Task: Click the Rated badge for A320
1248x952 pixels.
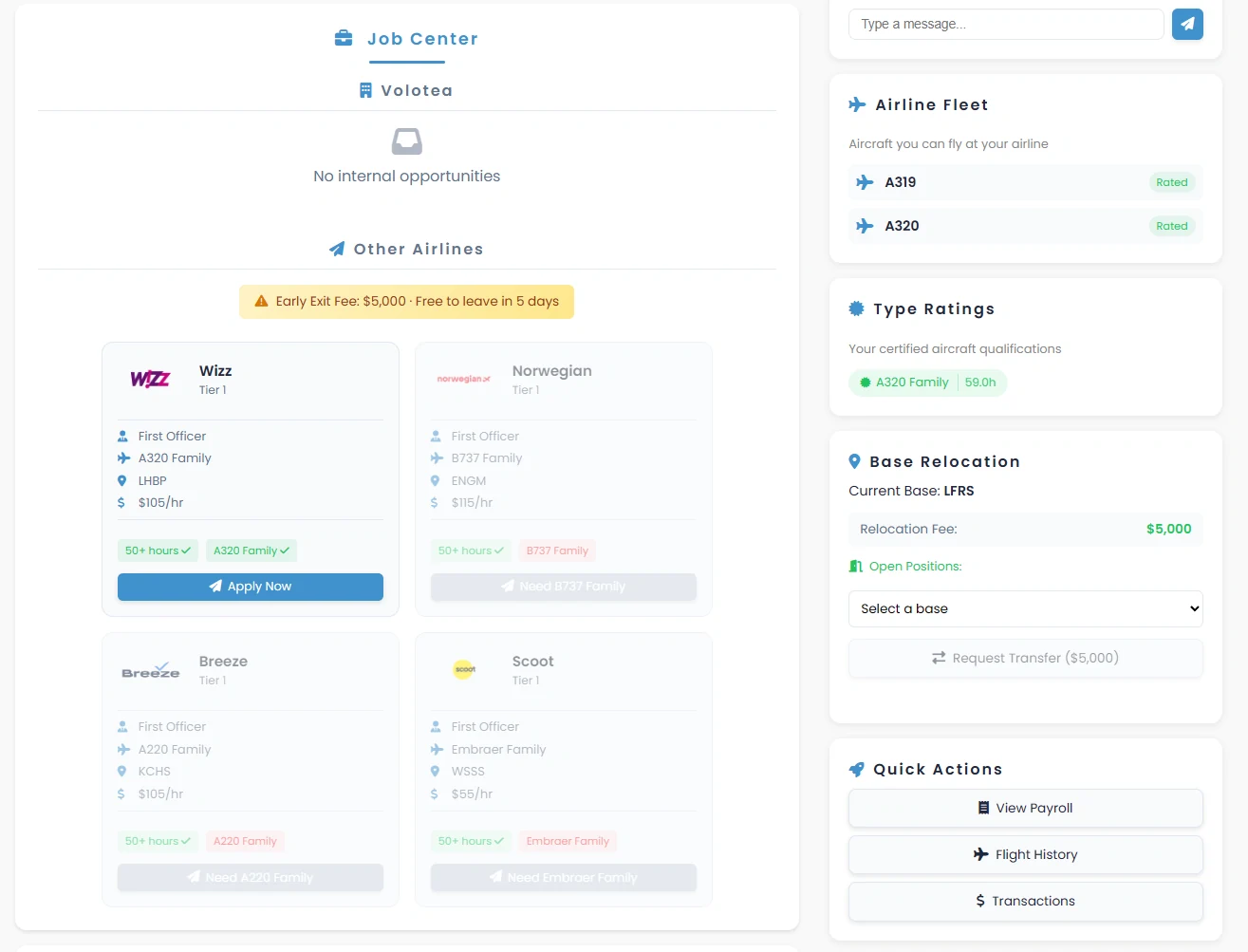Action: 1172,226
